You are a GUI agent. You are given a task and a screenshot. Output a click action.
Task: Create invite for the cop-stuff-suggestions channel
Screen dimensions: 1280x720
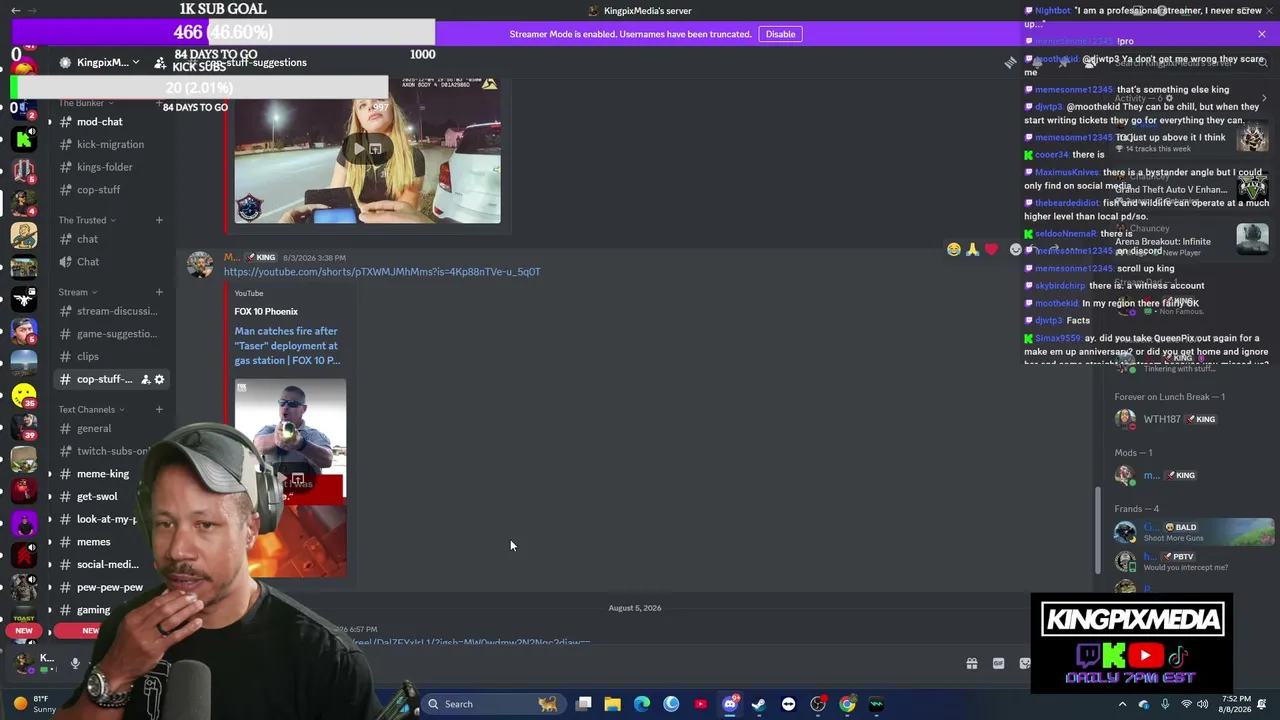coord(145,379)
